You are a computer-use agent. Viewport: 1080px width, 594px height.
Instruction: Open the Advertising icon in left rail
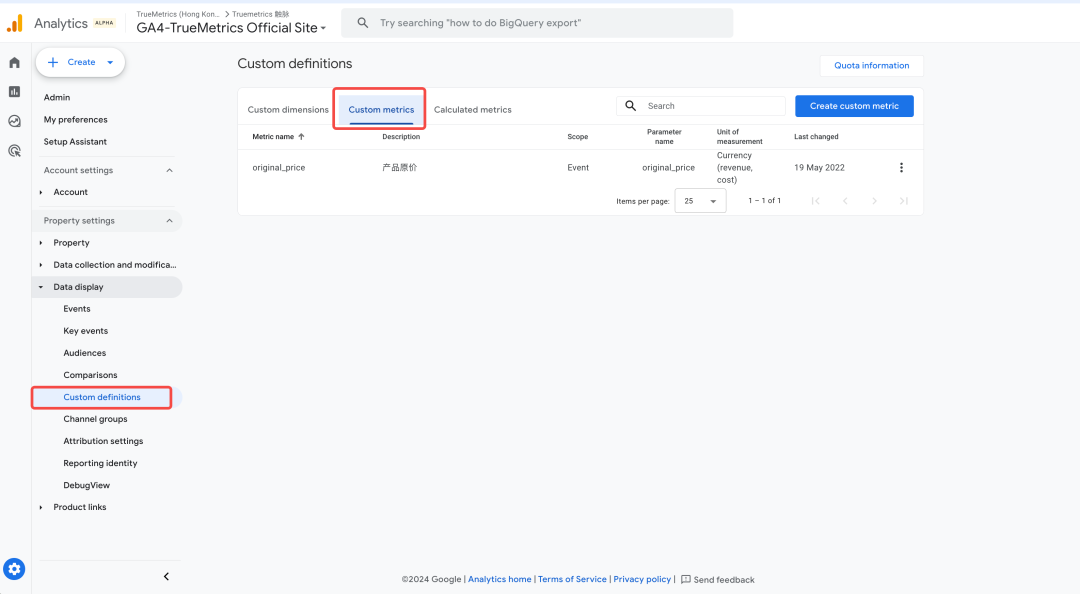pyautogui.click(x=14, y=151)
